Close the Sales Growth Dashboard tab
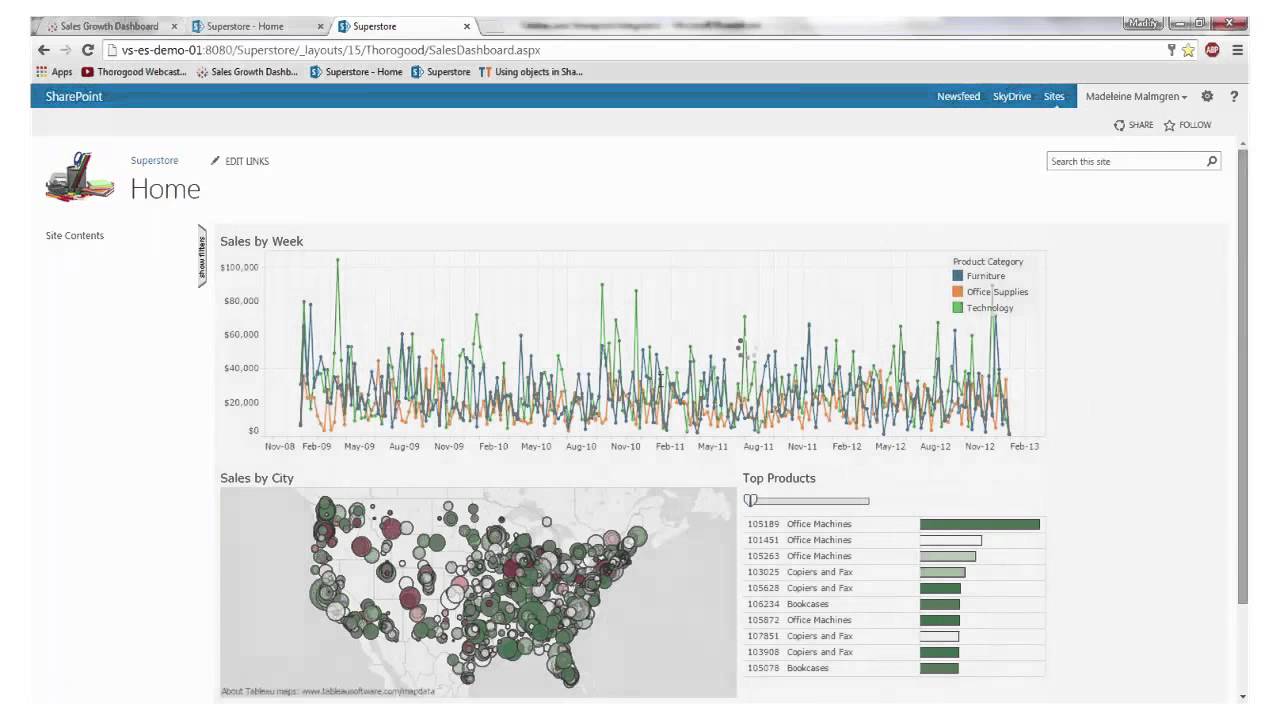This screenshot has width=1280, height=720. 174,26
